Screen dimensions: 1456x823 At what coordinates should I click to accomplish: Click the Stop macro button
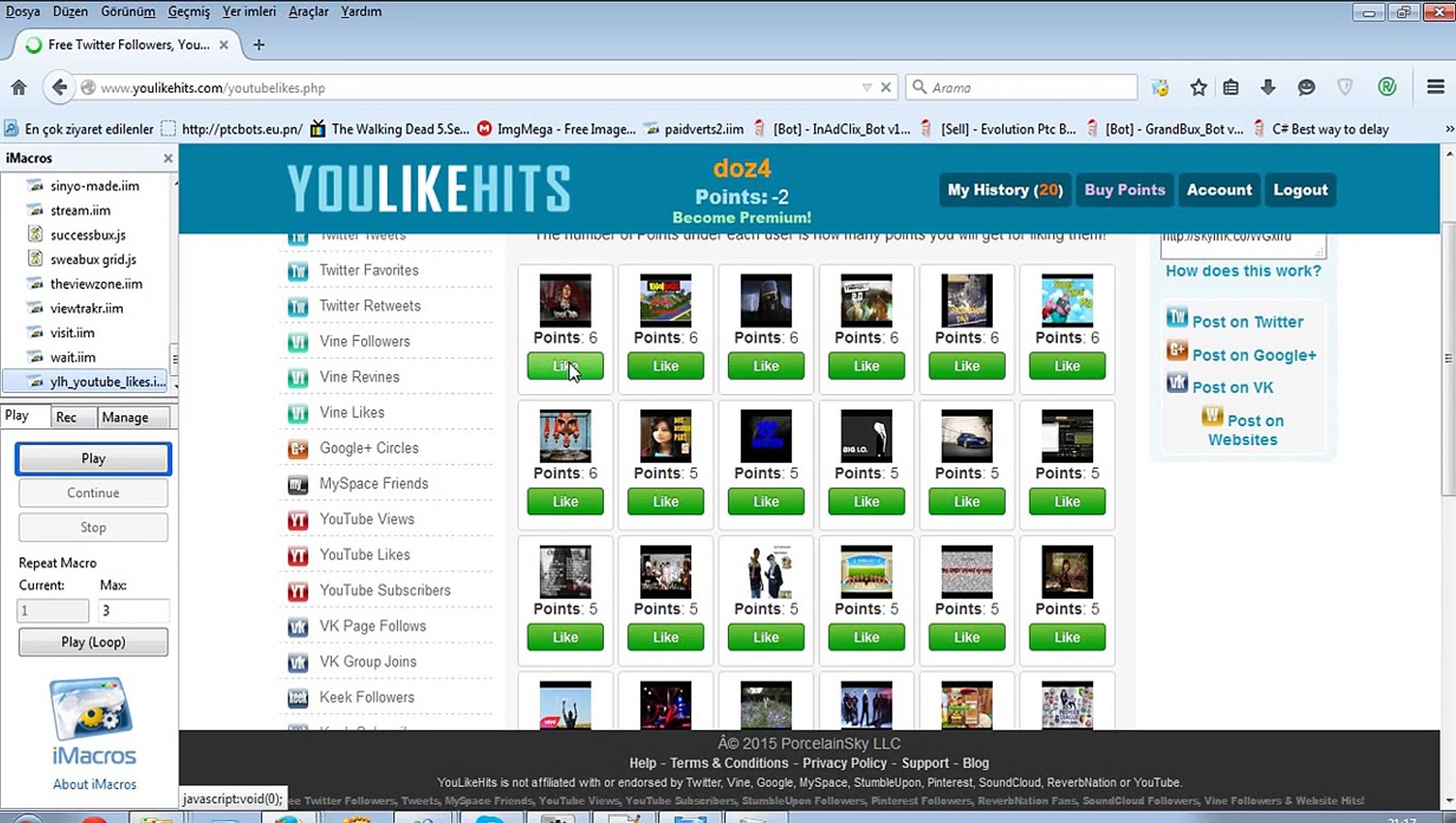[x=93, y=527]
